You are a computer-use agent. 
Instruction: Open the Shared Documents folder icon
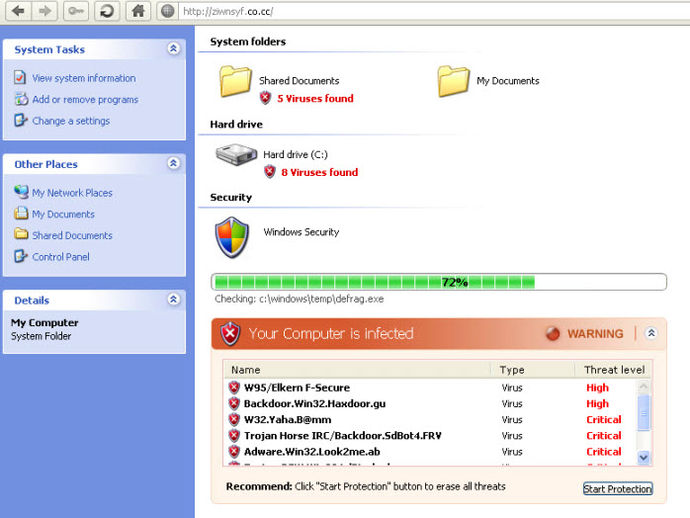coord(235,81)
